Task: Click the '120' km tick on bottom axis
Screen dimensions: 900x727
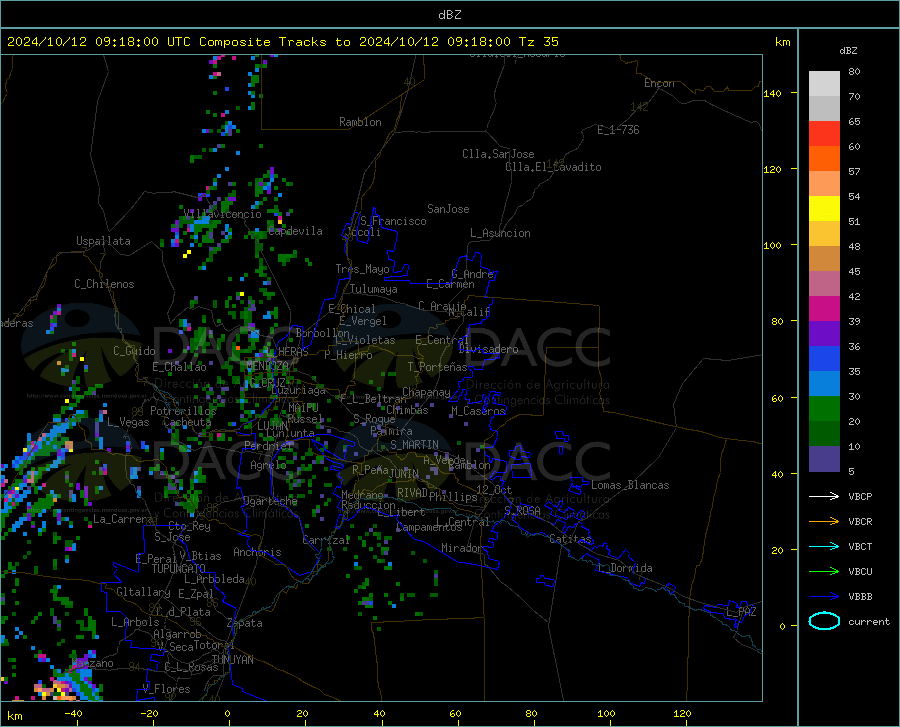Action: tap(682, 714)
